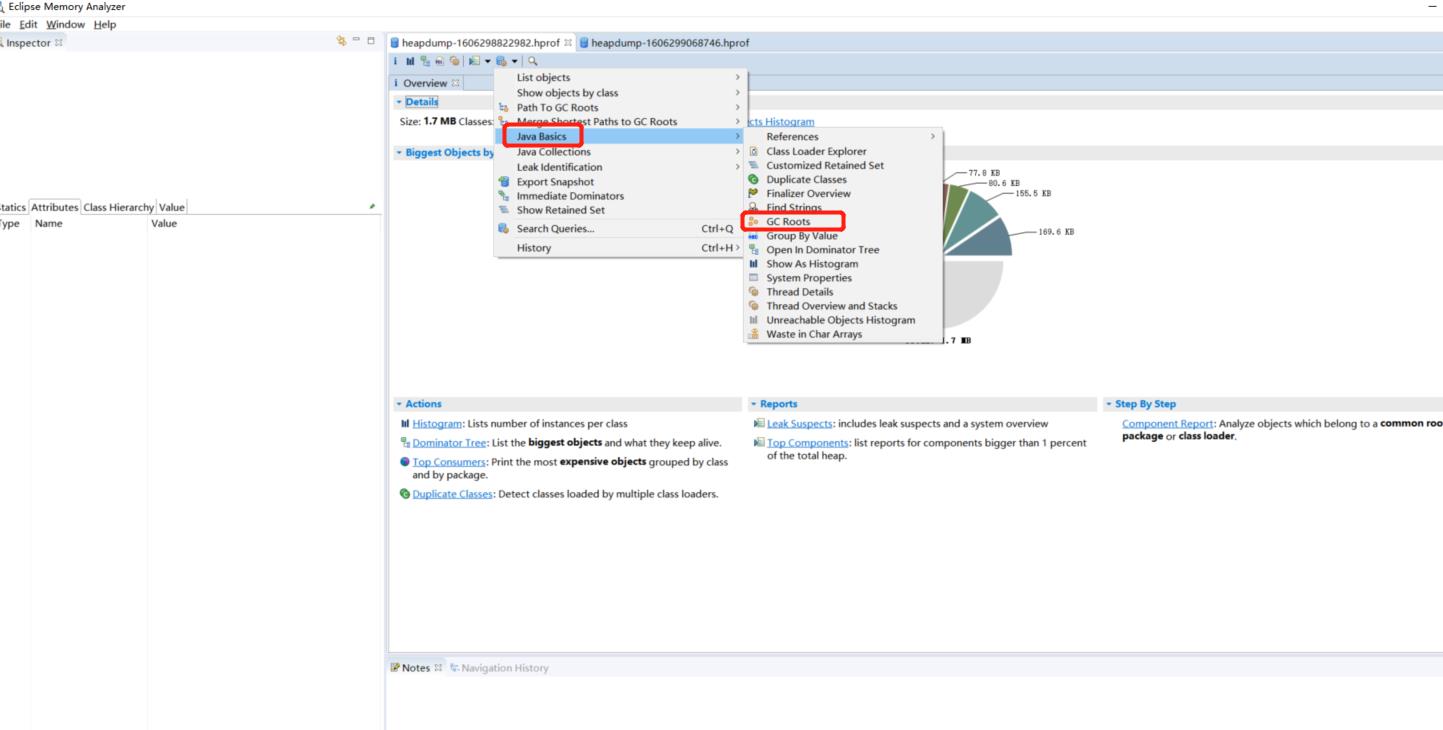
Task: Click the Histogram link under Actions
Action: [x=438, y=424]
